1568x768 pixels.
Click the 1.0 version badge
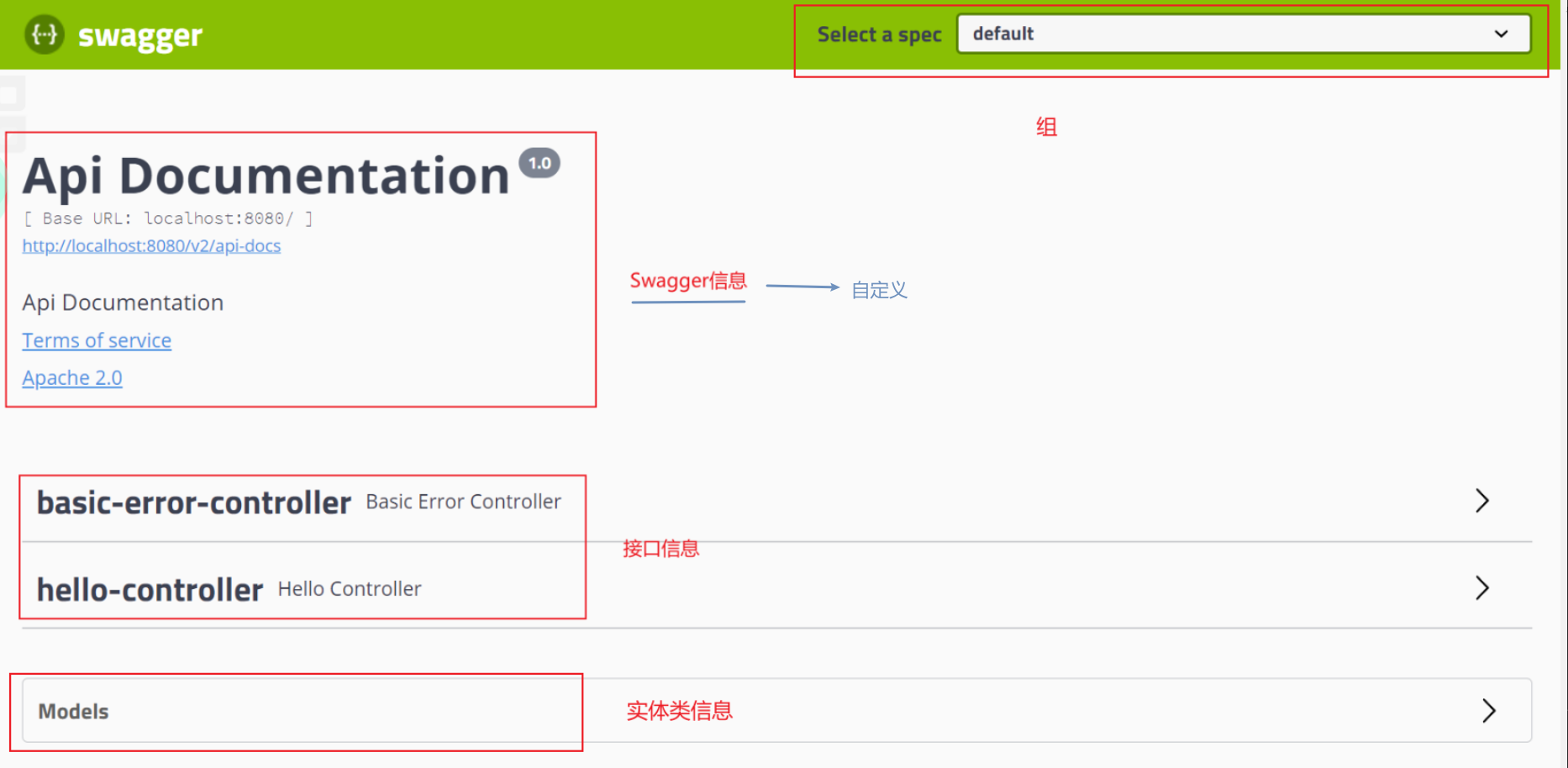pos(540,162)
